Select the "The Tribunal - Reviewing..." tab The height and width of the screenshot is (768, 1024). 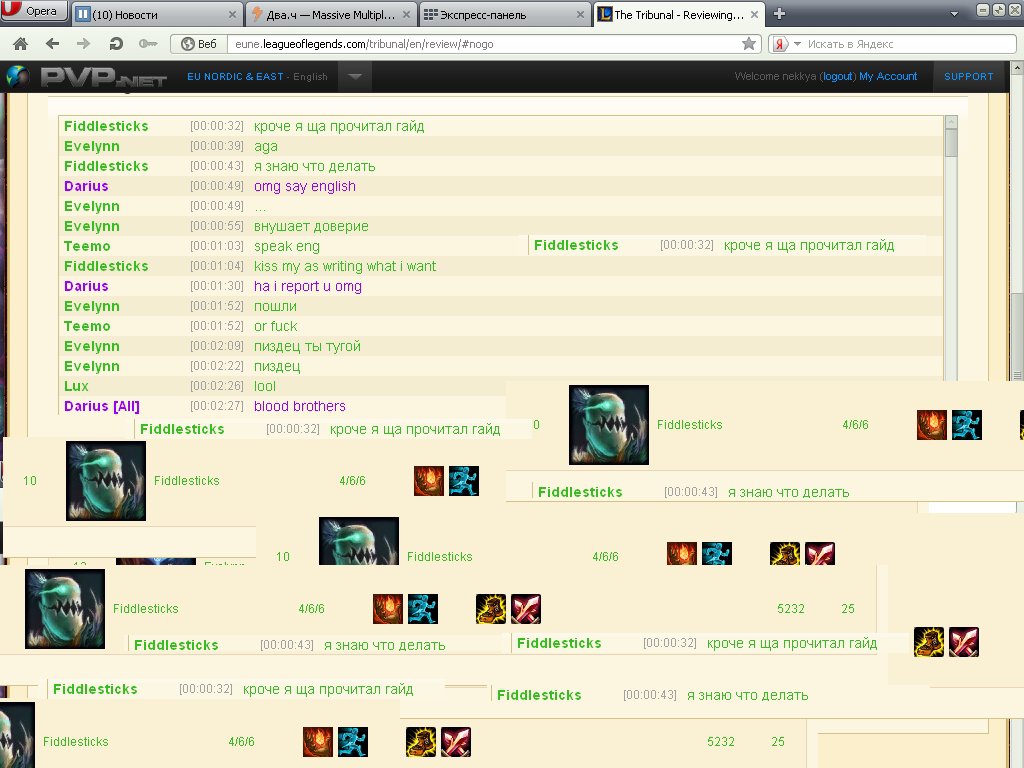pos(679,14)
